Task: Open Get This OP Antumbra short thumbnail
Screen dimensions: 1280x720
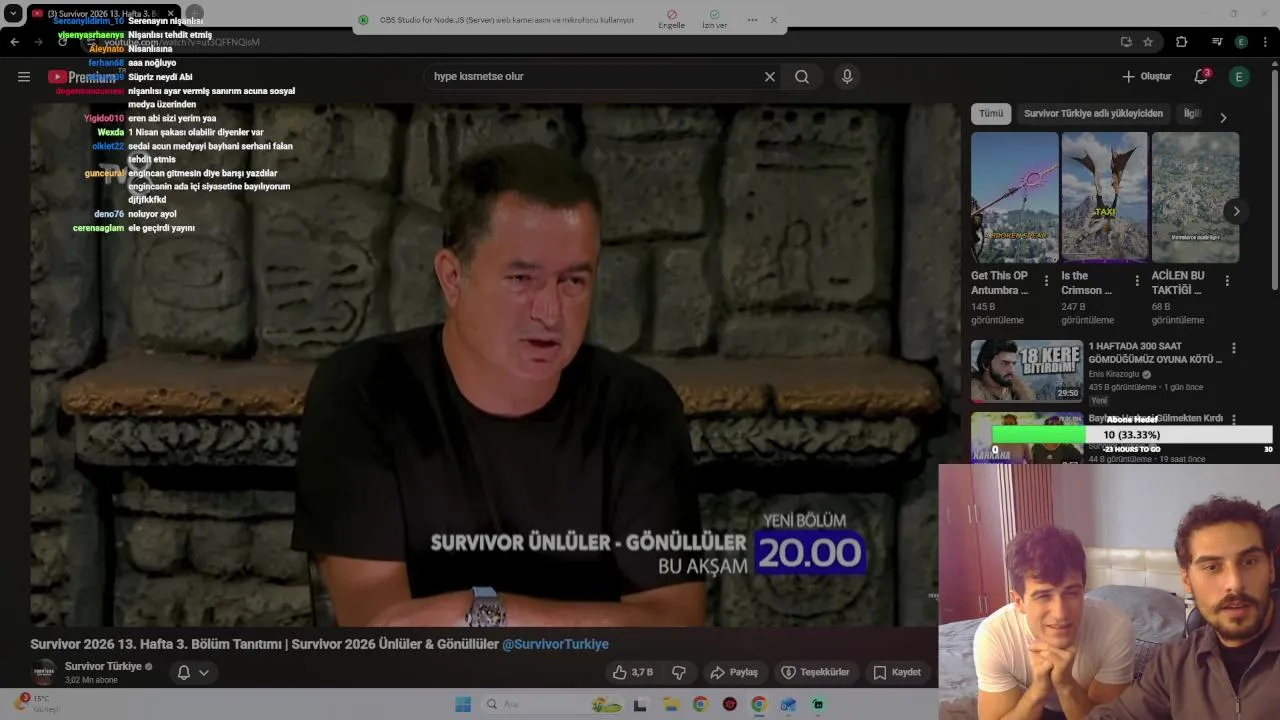Action: pos(1014,198)
